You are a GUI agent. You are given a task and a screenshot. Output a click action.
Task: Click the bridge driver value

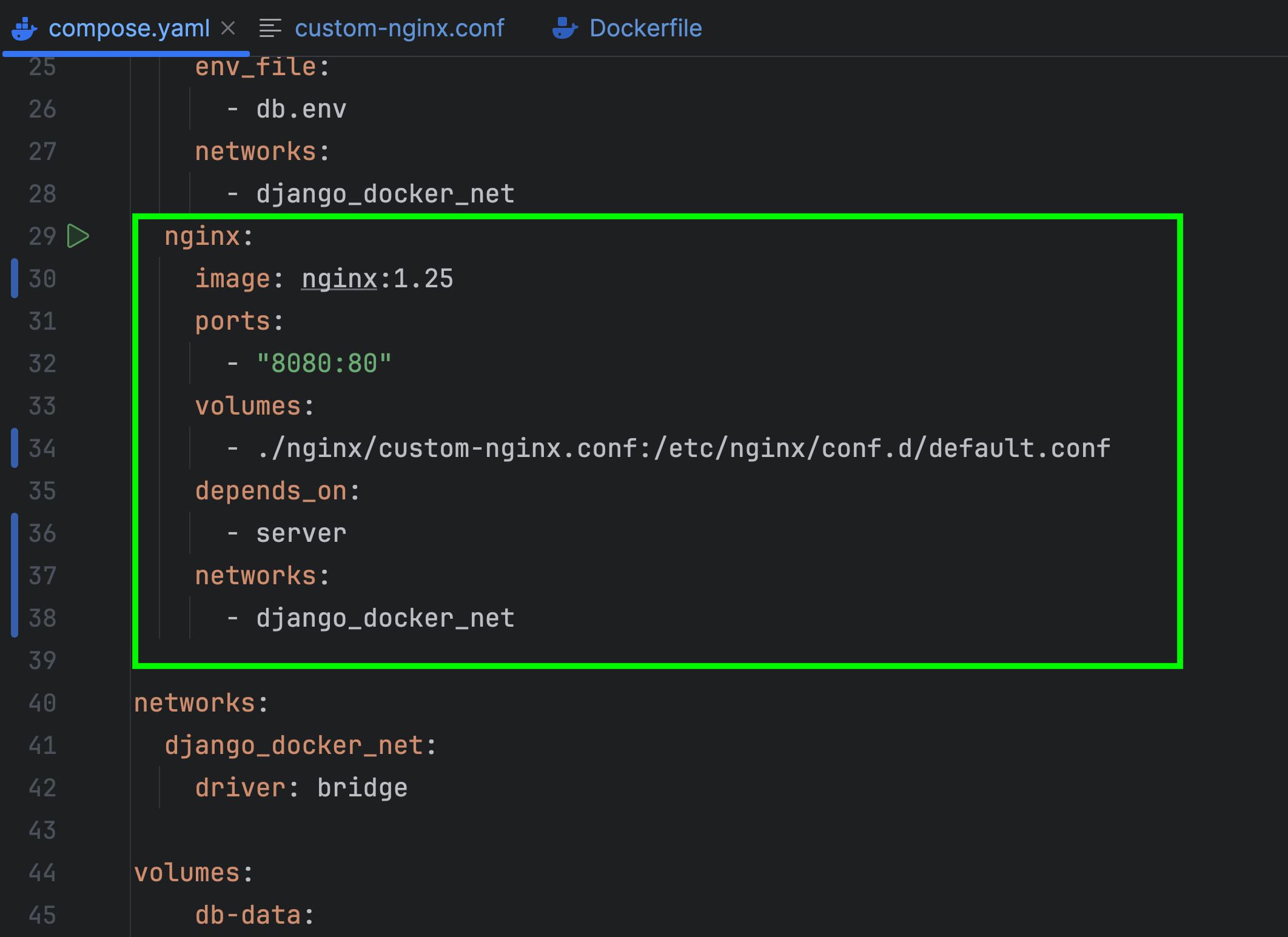pyautogui.click(x=362, y=788)
